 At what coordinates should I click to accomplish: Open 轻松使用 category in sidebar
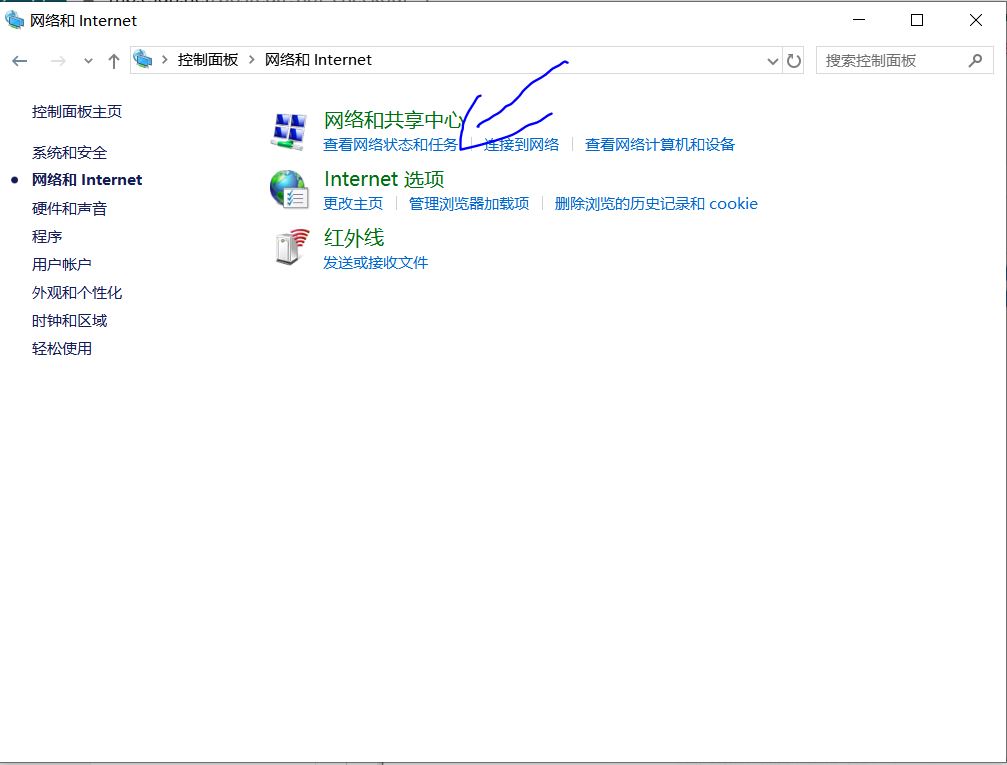pos(62,349)
